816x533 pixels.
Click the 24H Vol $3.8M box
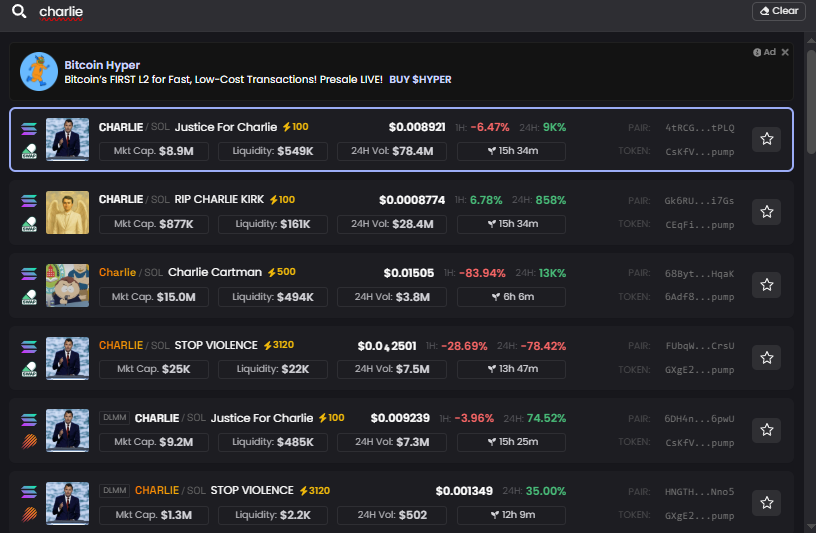(x=392, y=297)
